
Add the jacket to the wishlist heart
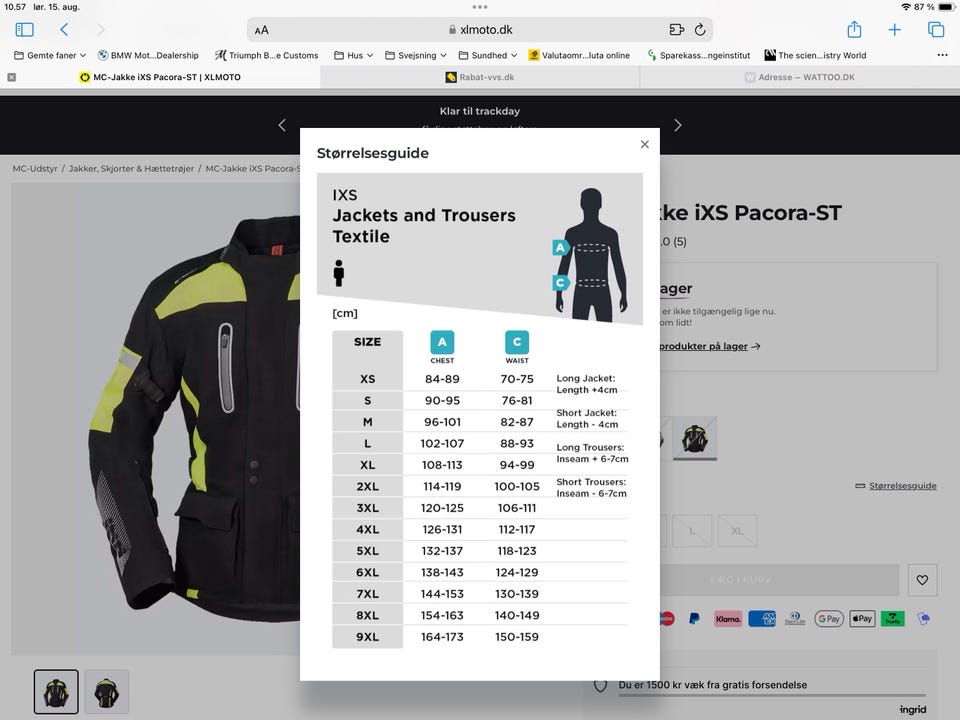922,580
